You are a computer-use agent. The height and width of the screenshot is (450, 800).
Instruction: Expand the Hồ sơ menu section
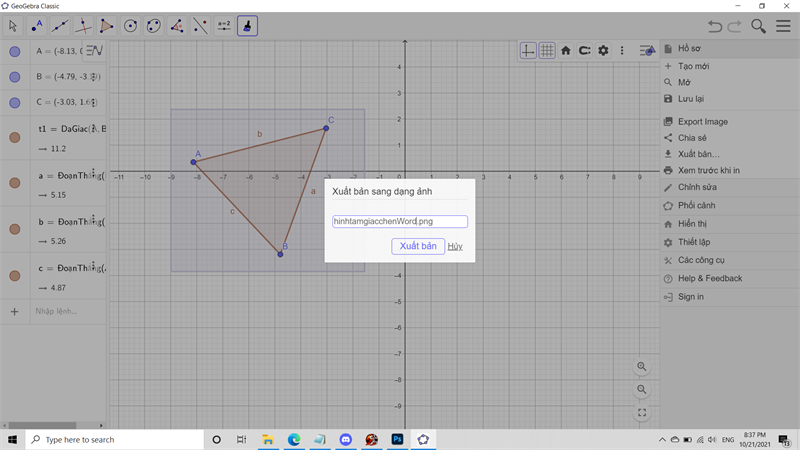pos(689,48)
